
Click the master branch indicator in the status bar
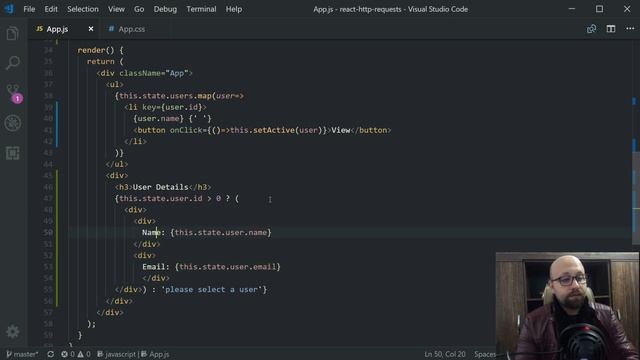click(x=22, y=354)
